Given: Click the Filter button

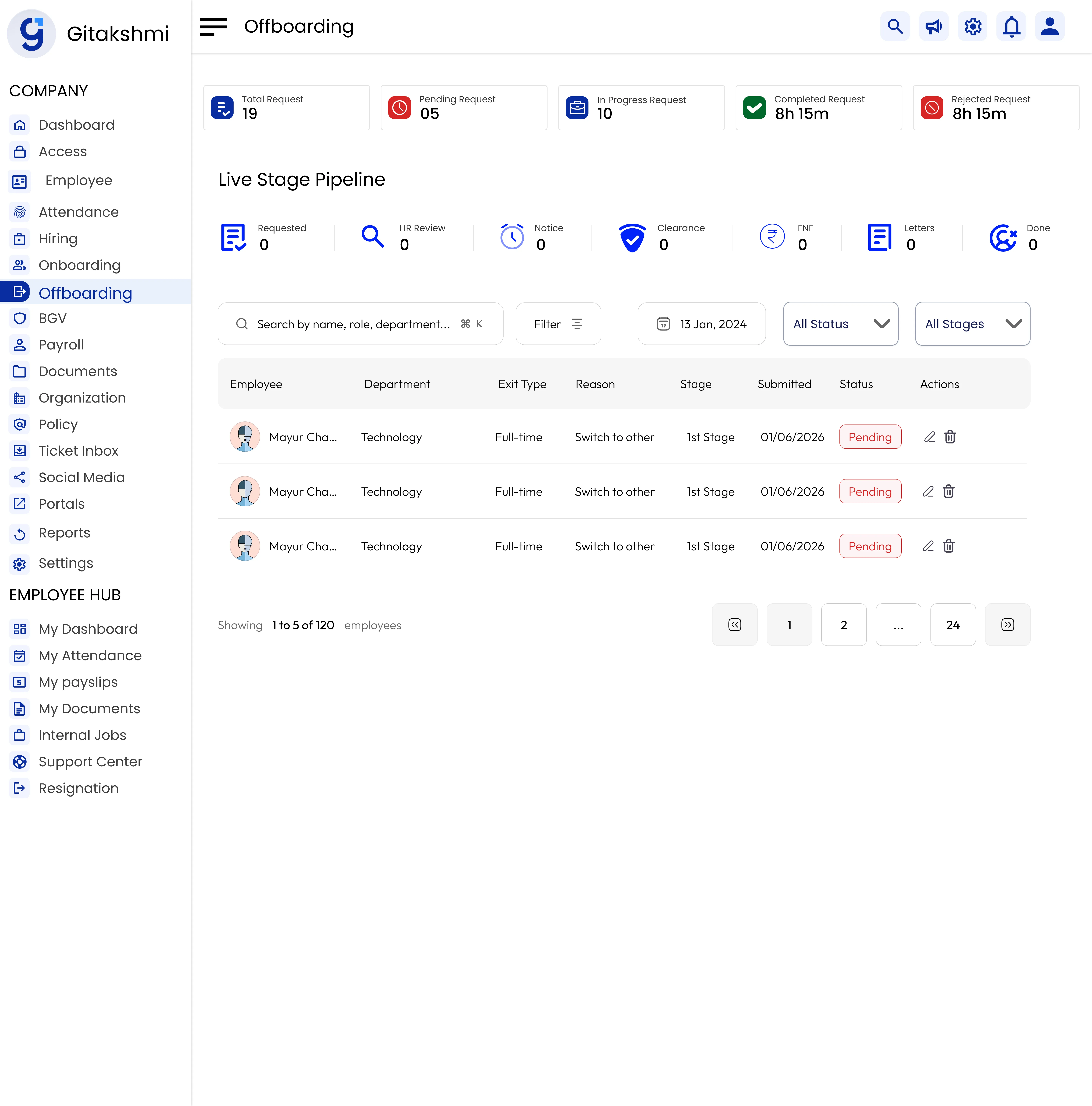Looking at the screenshot, I should click(558, 324).
